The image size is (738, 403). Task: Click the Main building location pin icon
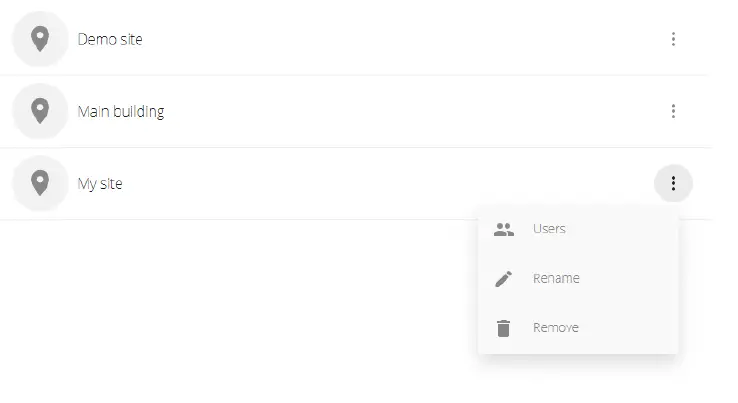pyautogui.click(x=40, y=111)
